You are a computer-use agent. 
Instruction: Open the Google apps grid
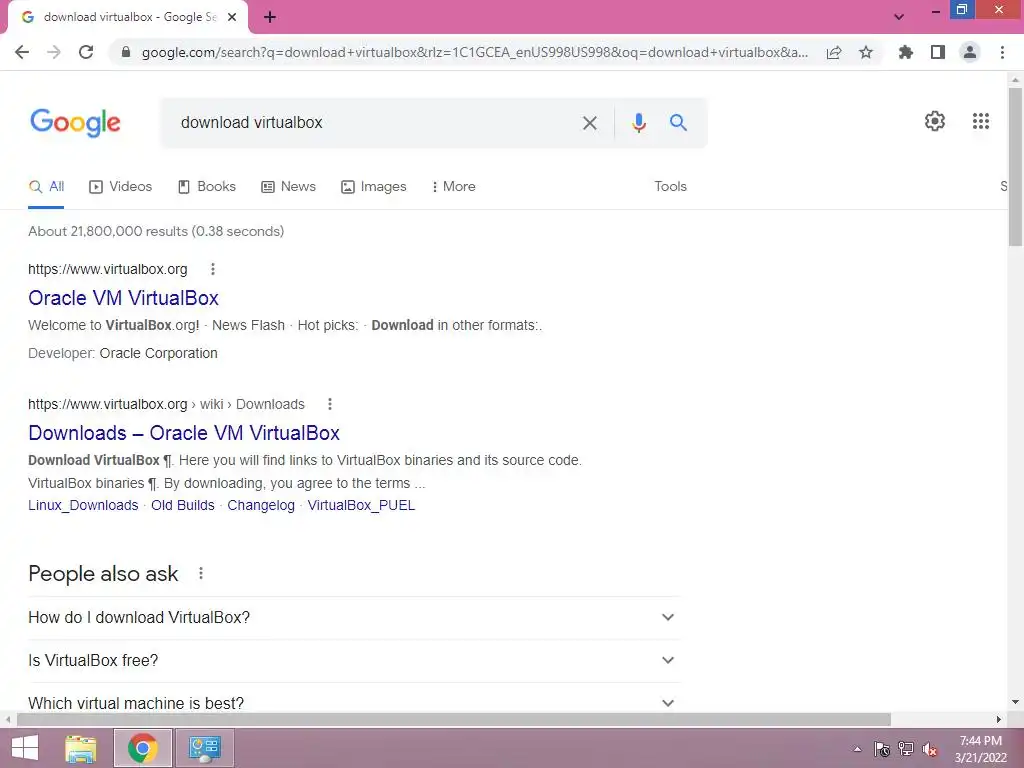[x=981, y=121]
